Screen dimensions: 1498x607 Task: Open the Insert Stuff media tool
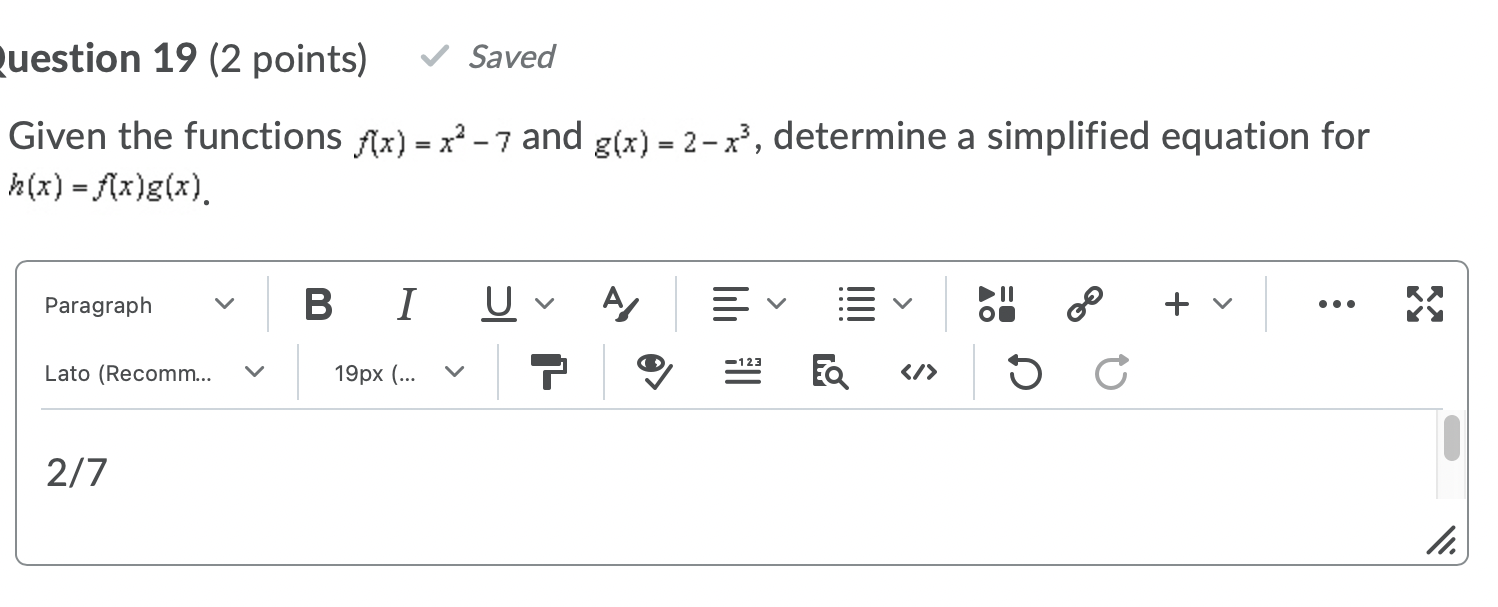click(997, 304)
